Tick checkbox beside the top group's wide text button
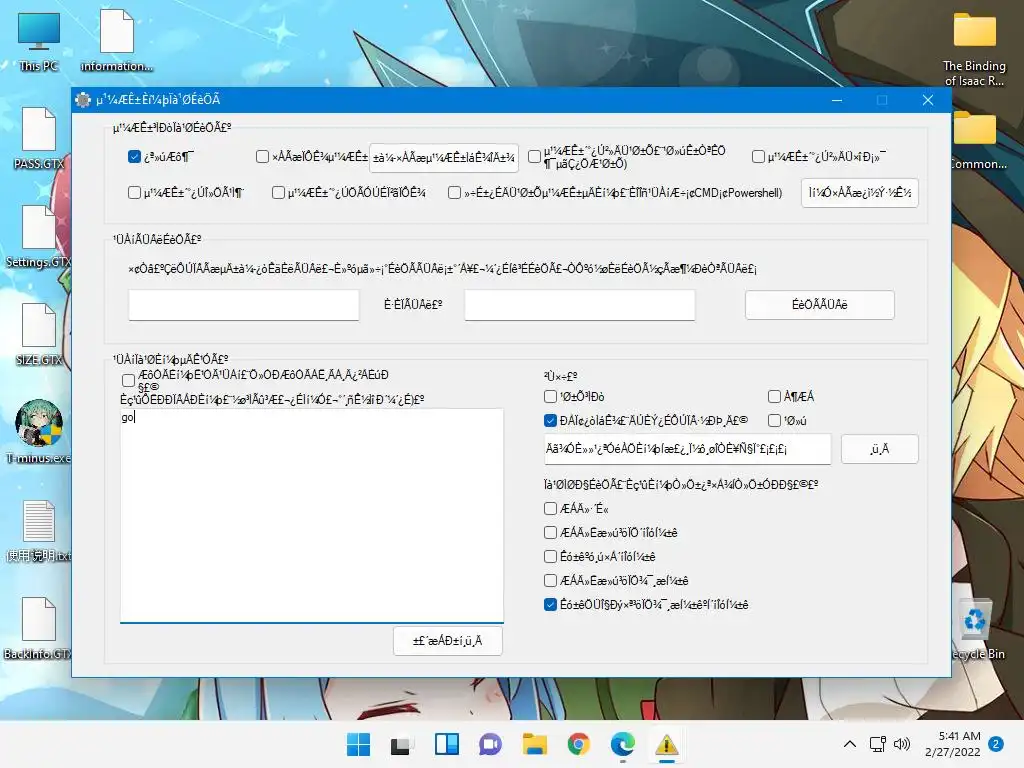Viewport: 1024px width, 768px height. (263, 157)
